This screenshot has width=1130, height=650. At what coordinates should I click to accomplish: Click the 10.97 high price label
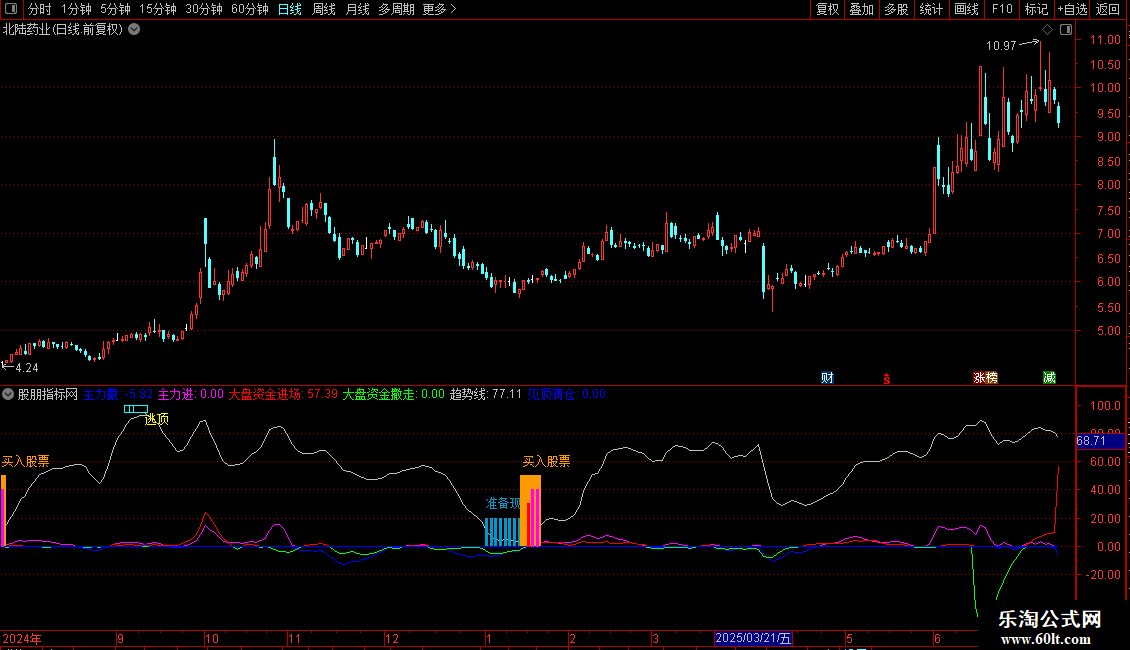pos(1001,45)
